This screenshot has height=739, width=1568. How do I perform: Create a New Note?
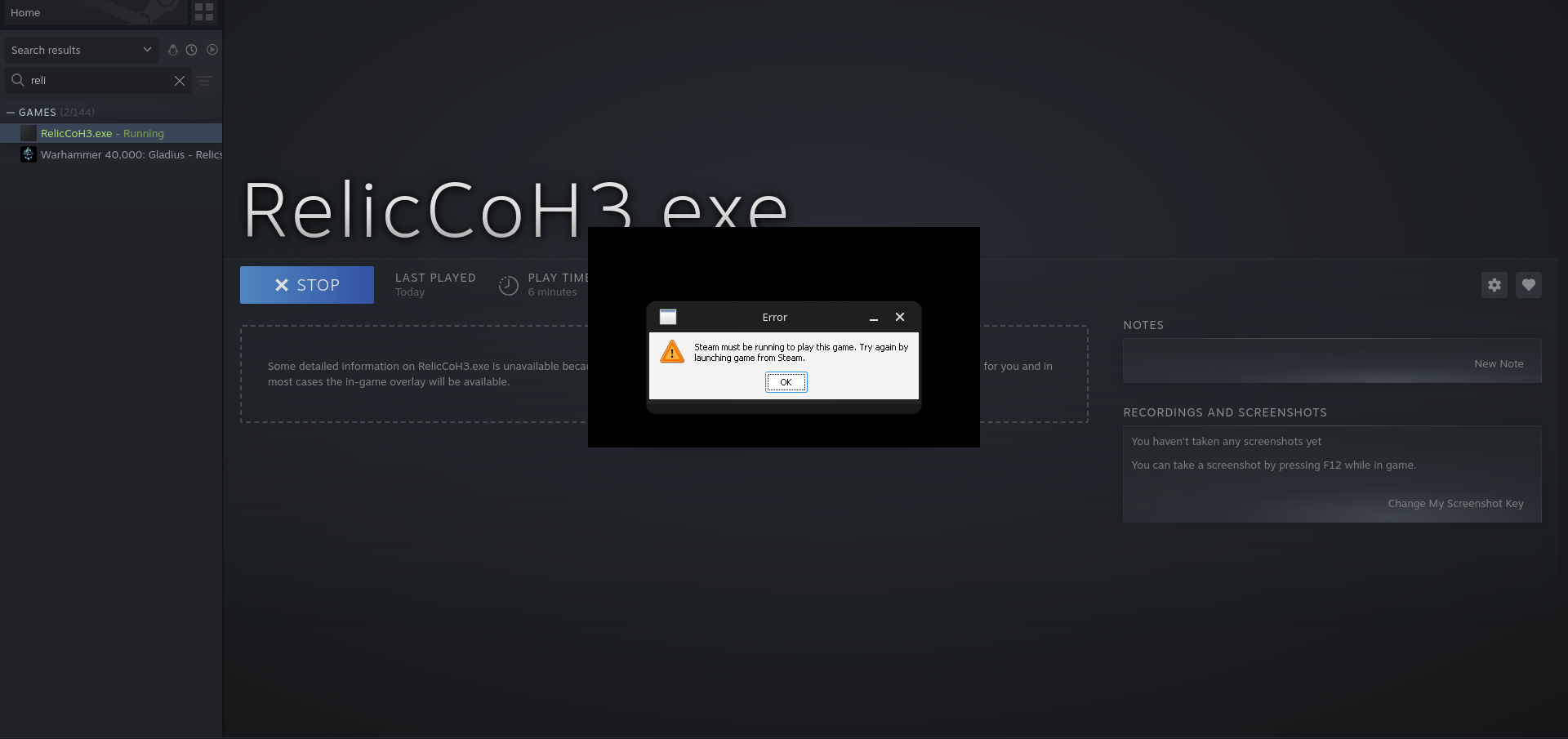pyautogui.click(x=1499, y=364)
